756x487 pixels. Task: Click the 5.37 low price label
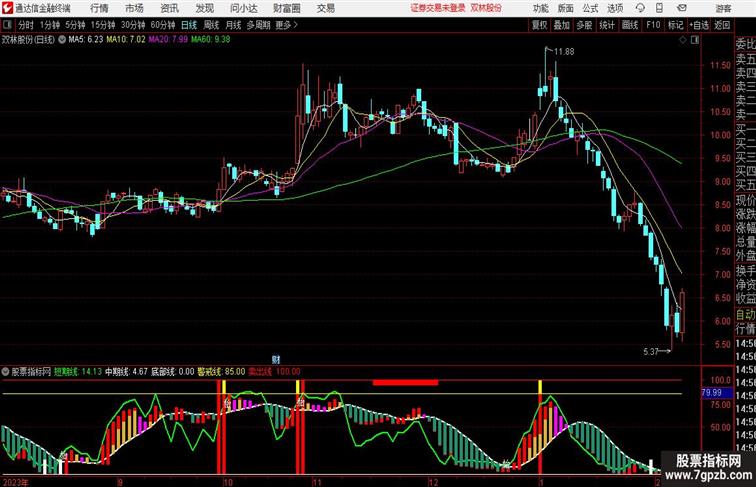click(651, 352)
